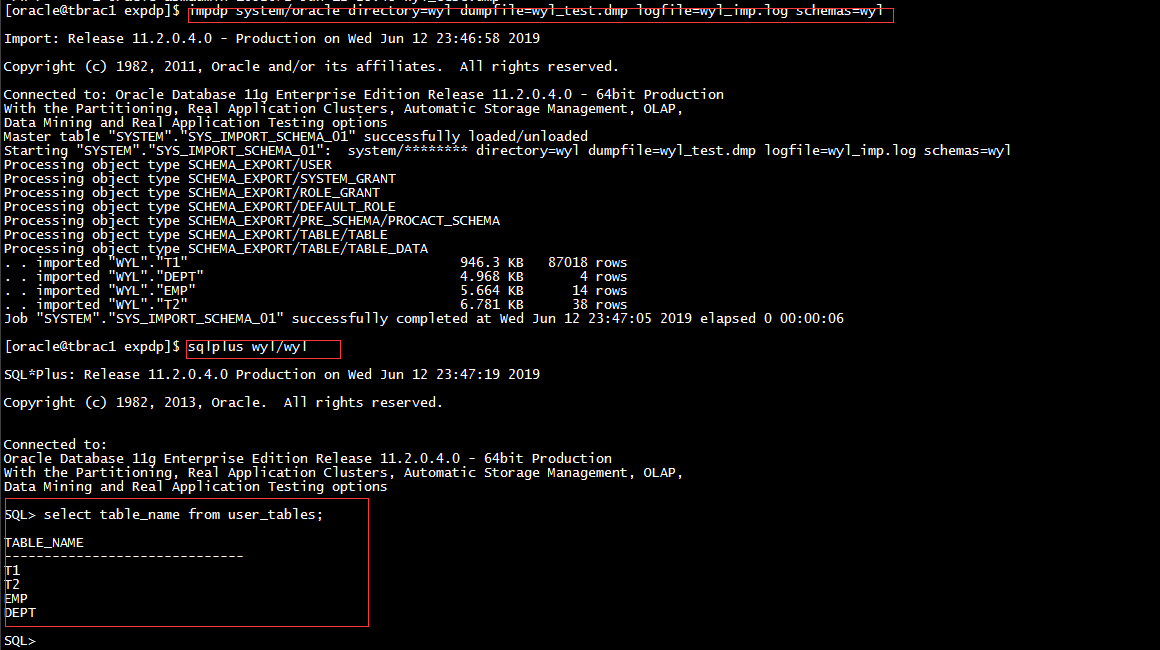The height and width of the screenshot is (650, 1160).
Task: Select the T1 table name in results
Action: (x=12, y=570)
